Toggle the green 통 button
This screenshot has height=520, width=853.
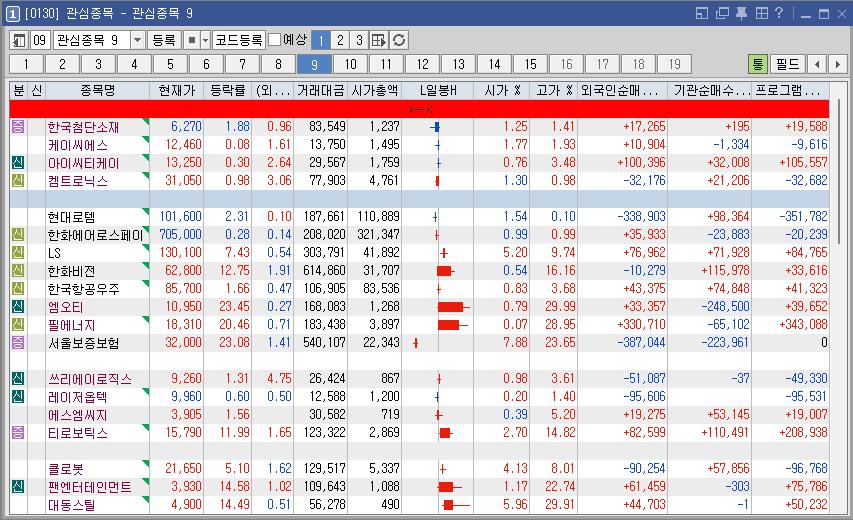coord(758,64)
